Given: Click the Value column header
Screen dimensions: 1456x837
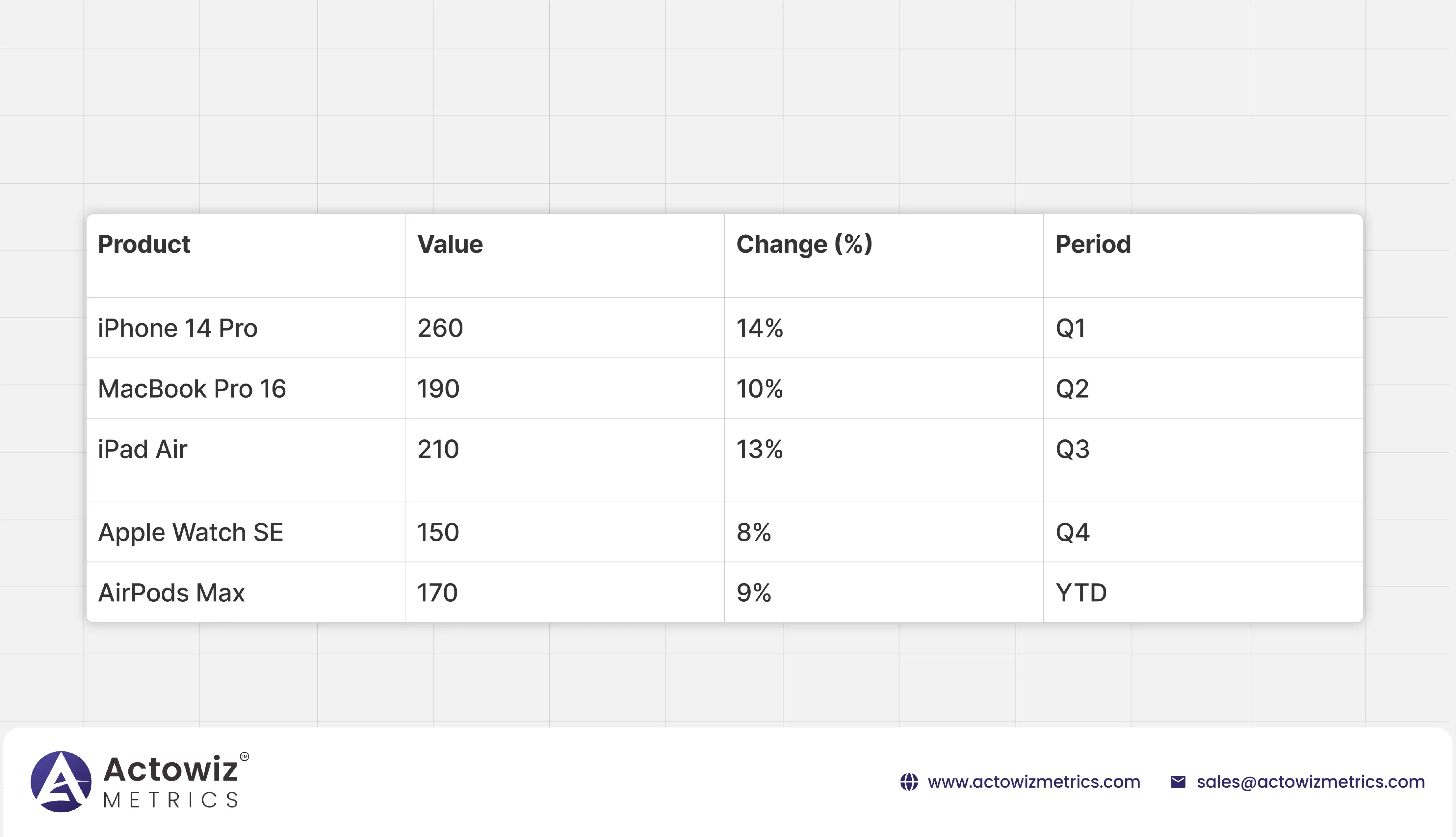Looking at the screenshot, I should pos(450,244).
